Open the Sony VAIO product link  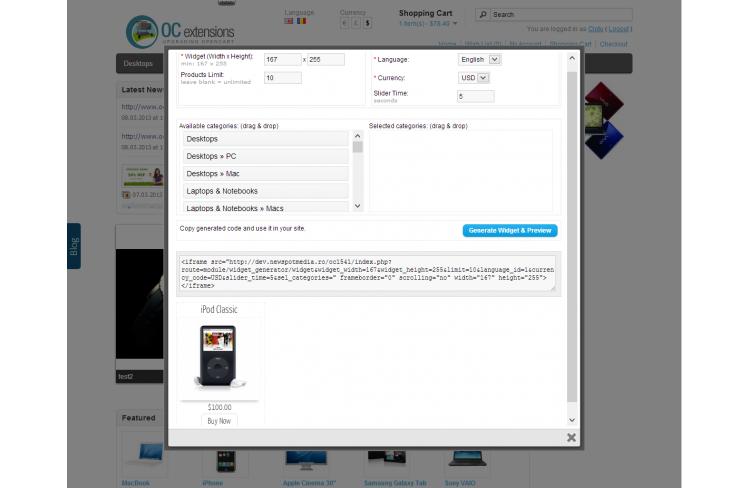(x=460, y=483)
